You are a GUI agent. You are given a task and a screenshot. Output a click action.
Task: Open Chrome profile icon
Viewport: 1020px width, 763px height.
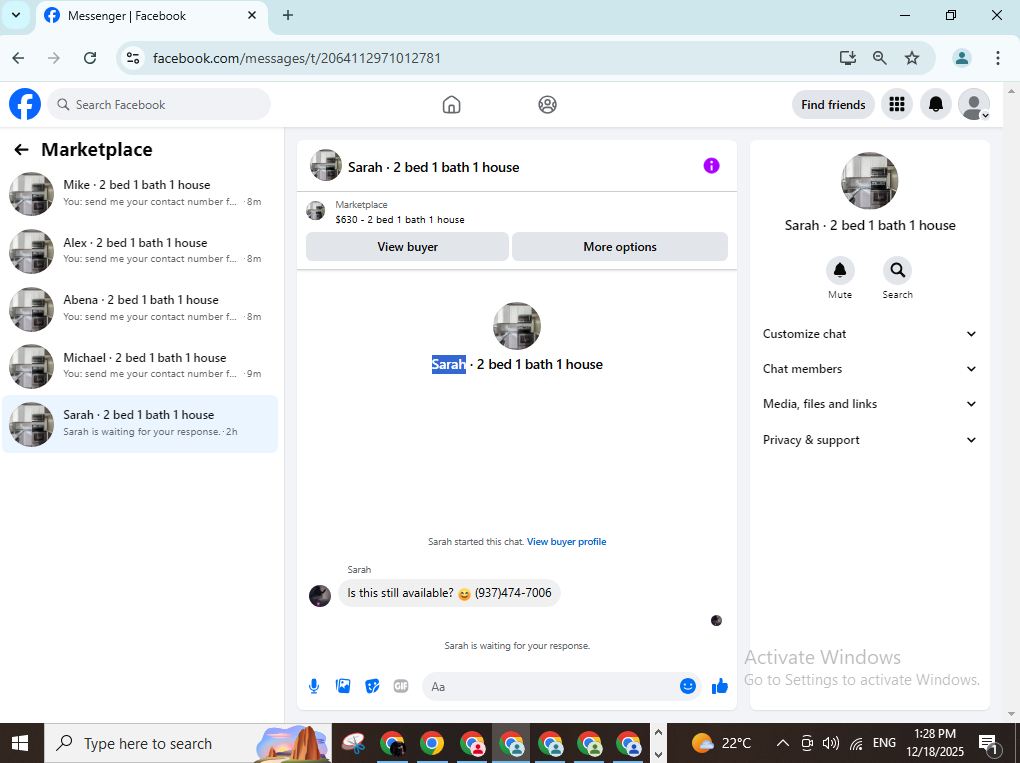pos(961,58)
